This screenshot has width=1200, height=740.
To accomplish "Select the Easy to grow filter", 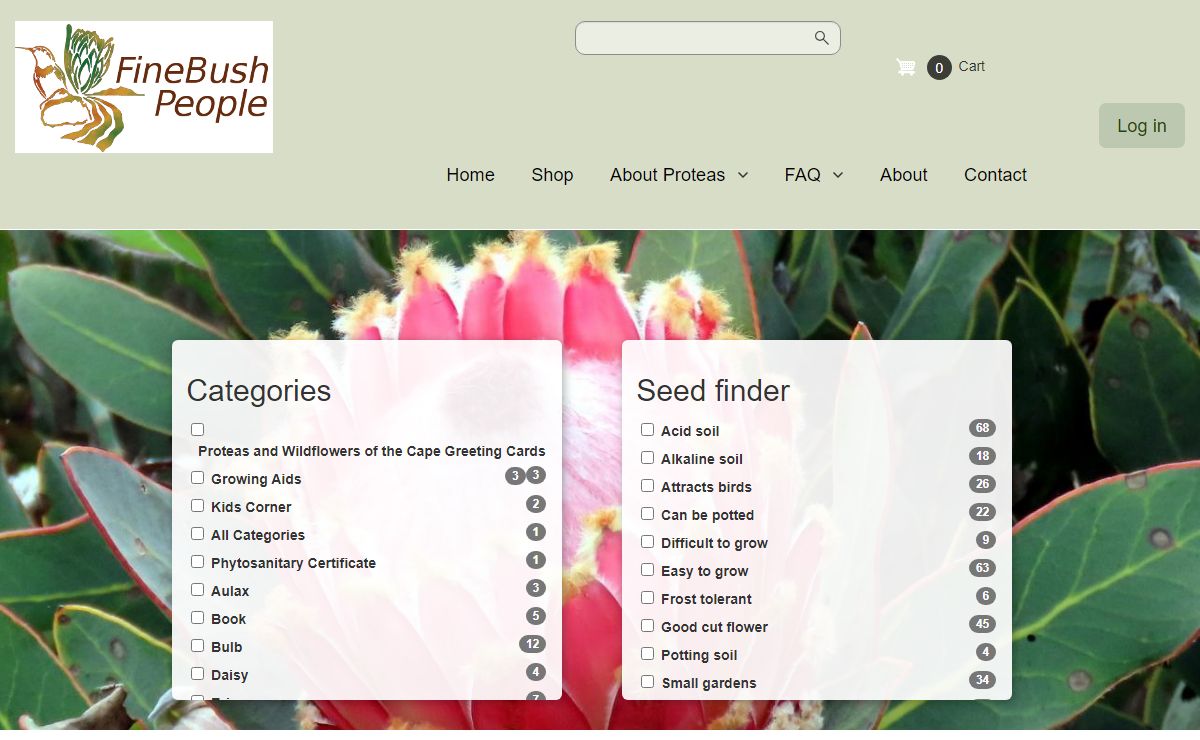I will click(647, 569).
